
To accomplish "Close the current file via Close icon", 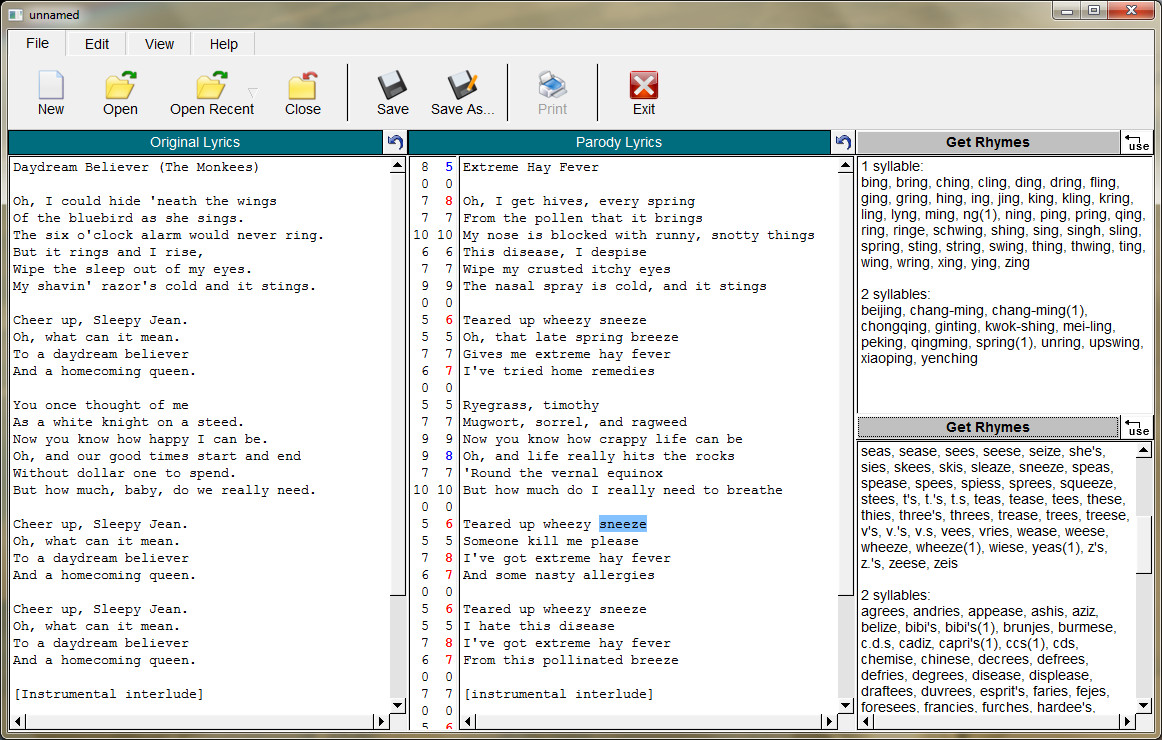I will [302, 85].
